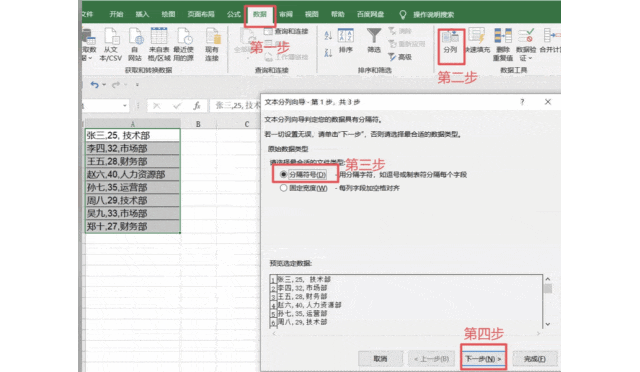Select the 来自表格/区域 icon

[159, 36]
